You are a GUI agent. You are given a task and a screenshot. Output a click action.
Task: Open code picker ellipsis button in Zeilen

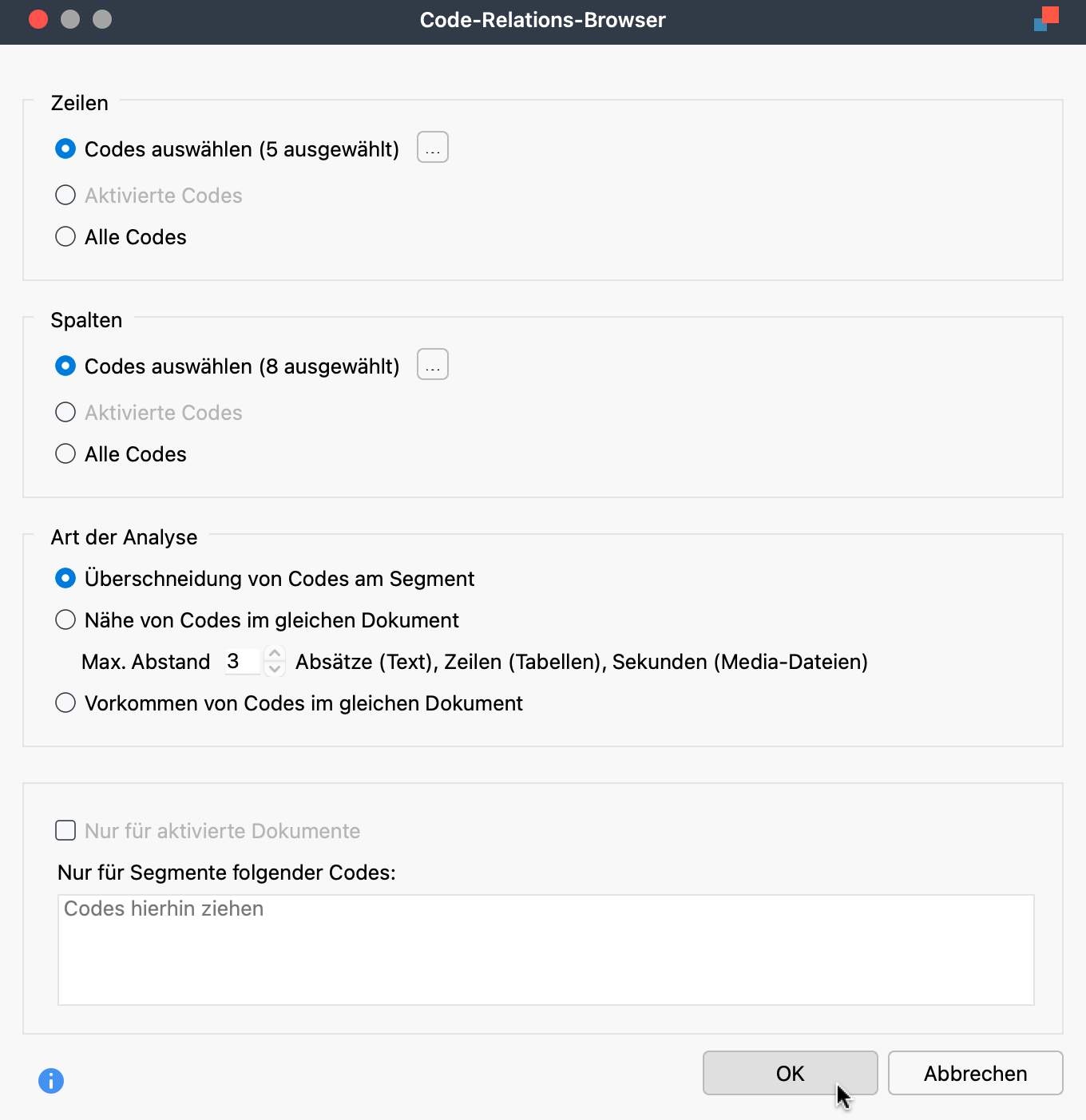[433, 148]
